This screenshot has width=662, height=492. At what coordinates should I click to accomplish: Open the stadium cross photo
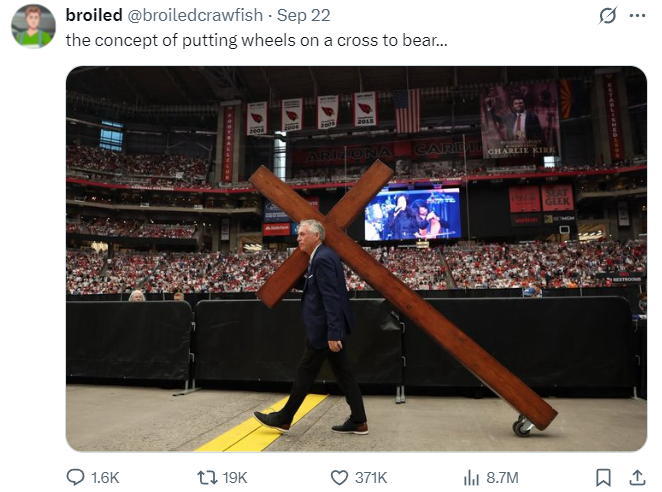(x=356, y=258)
